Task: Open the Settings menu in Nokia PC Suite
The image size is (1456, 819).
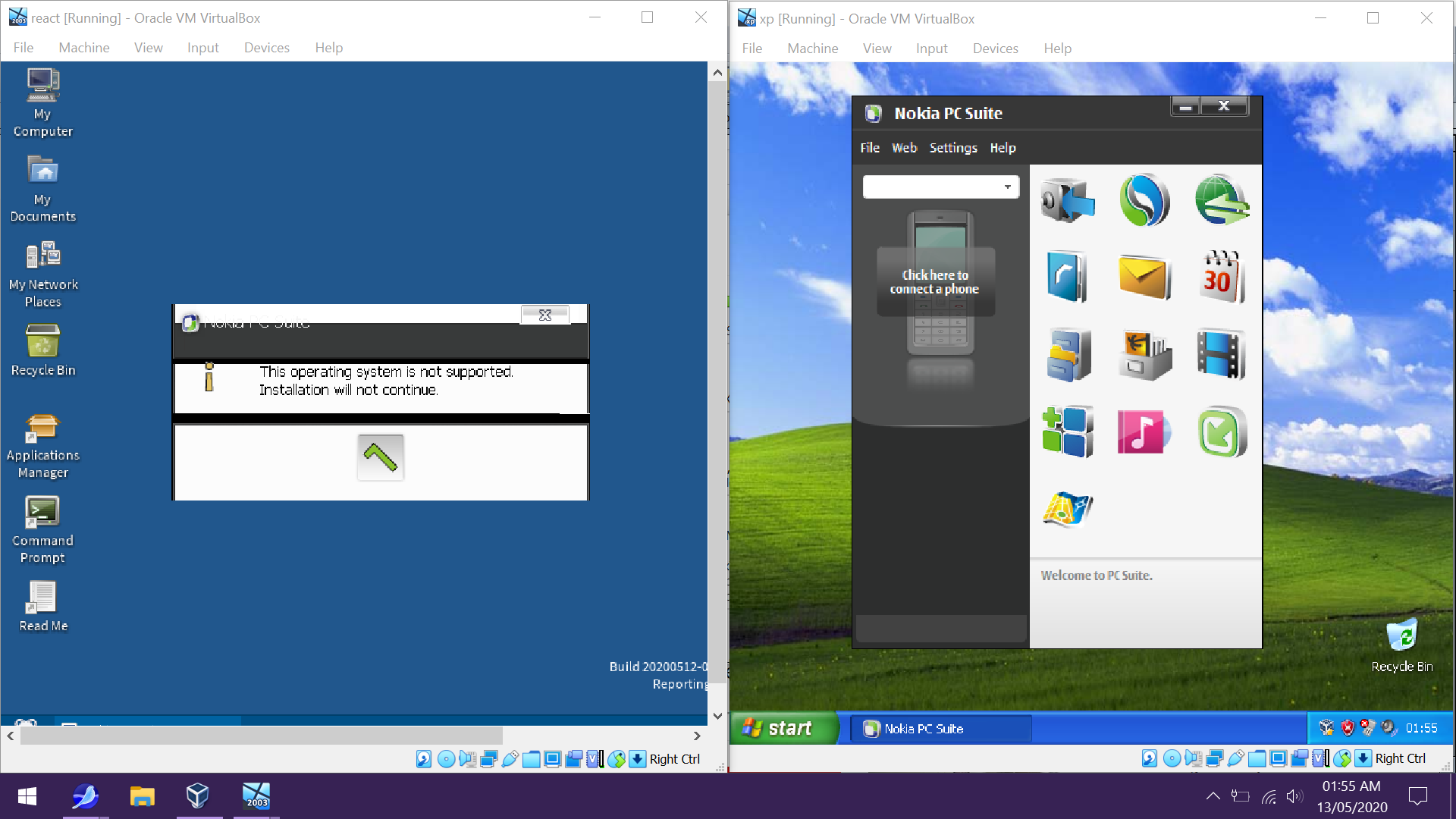Action: [952, 148]
